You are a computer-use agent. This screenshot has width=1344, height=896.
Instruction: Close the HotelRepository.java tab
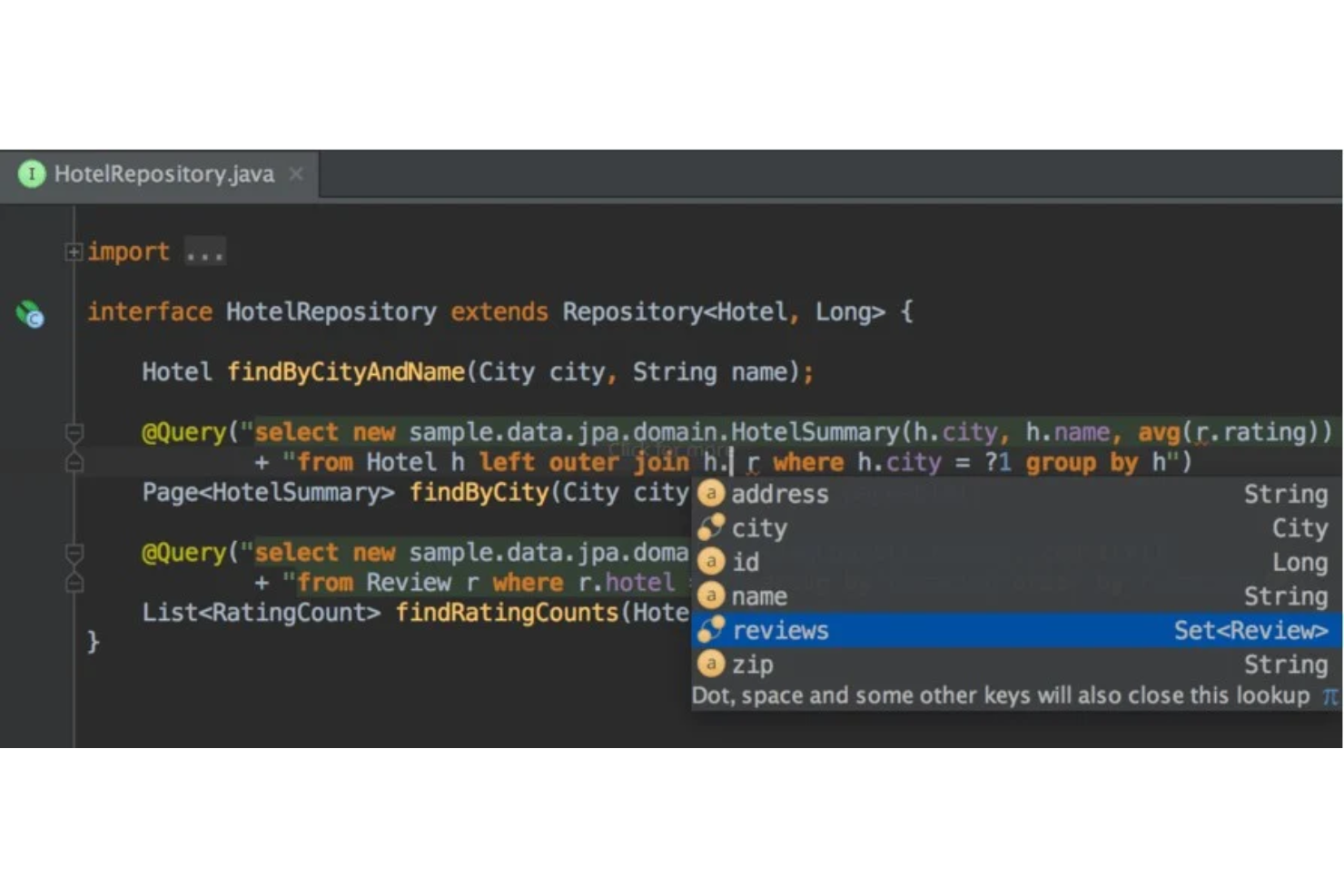(296, 173)
